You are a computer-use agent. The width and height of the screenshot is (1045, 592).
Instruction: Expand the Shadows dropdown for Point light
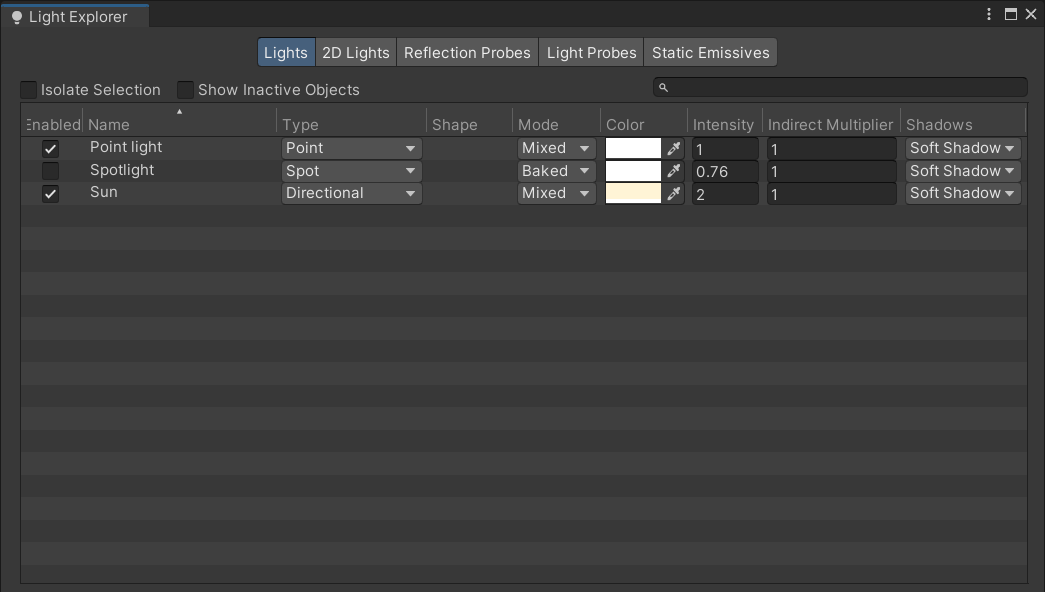tap(962, 148)
